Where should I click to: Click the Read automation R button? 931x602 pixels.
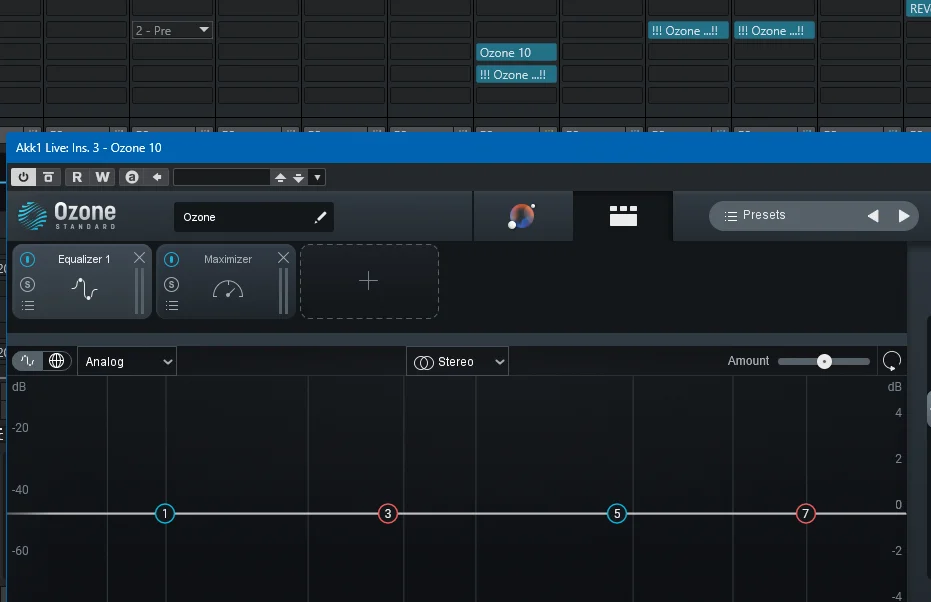(x=77, y=177)
